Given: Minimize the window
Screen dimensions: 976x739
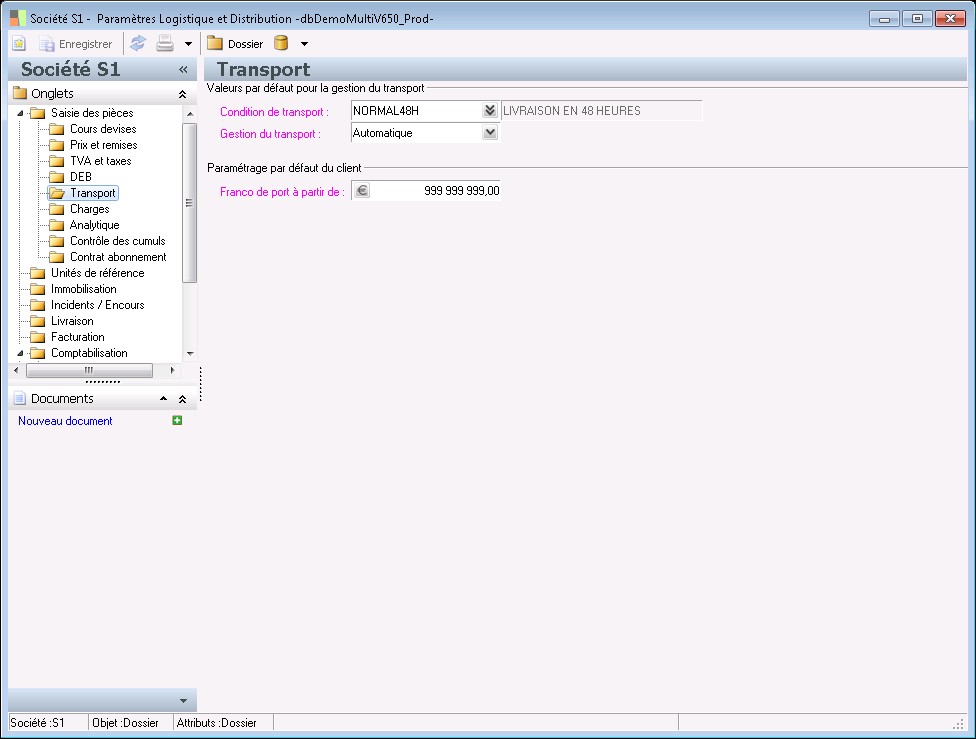Looking at the screenshot, I should [x=884, y=19].
